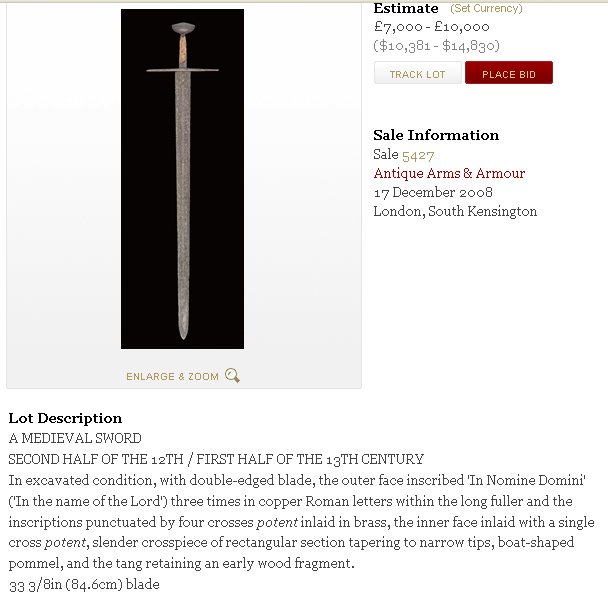Viewport: 608px width, 602px height.
Task: Click the 33 3/8in blade measurement line
Action: tap(84, 585)
